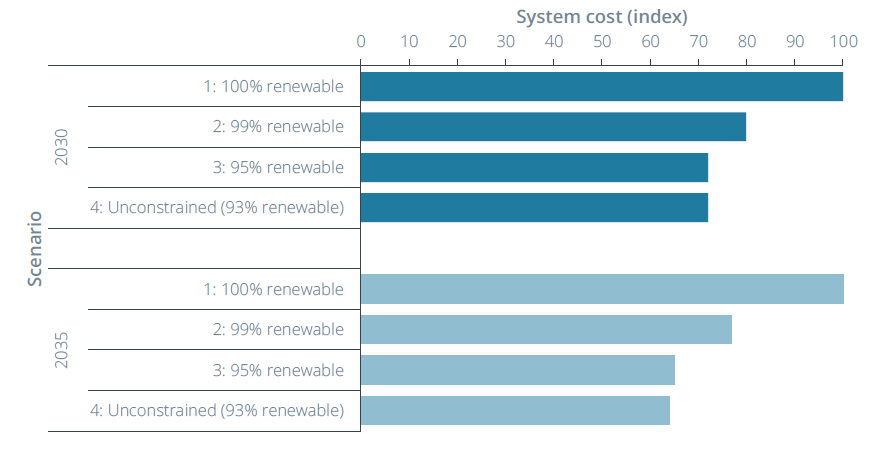Click the 50 tick label on the axis

click(602, 42)
